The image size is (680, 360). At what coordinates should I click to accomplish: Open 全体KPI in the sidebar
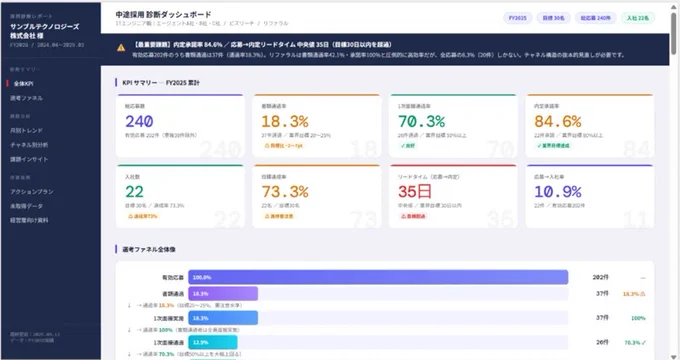point(23,84)
